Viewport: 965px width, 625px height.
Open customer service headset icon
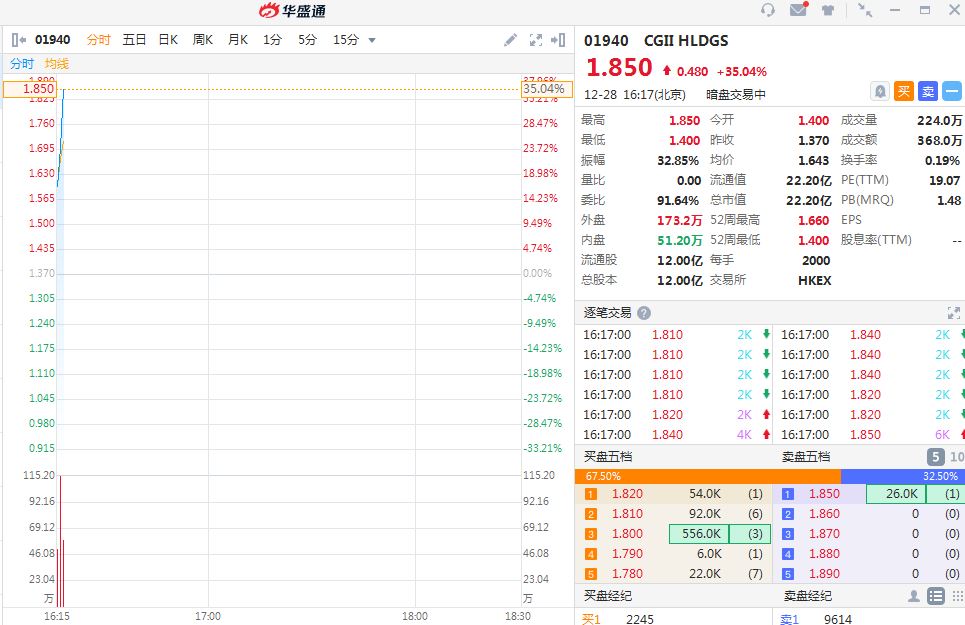[768, 10]
